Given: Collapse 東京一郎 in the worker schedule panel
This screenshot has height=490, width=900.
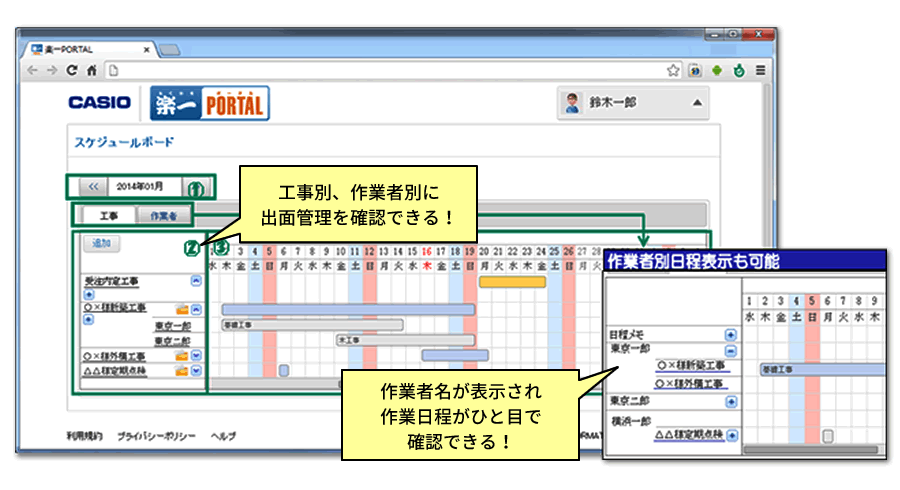Looking at the screenshot, I should pos(731,351).
